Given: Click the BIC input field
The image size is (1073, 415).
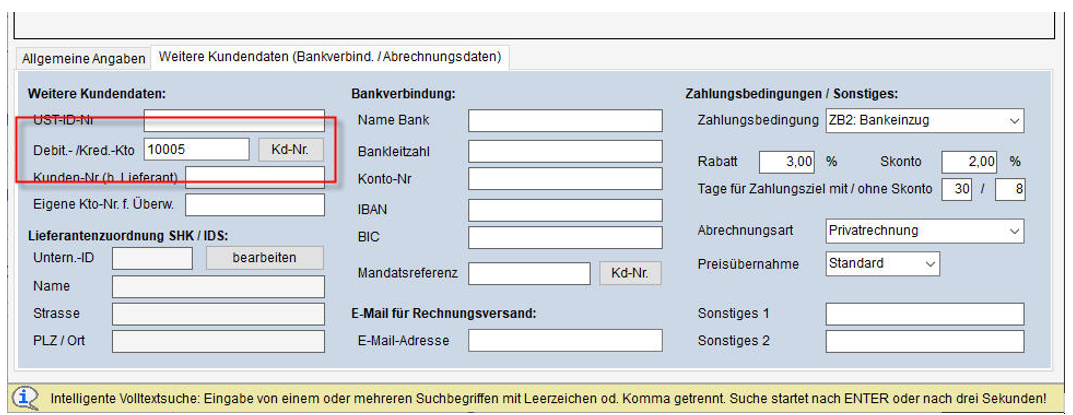Looking at the screenshot, I should point(565,240).
